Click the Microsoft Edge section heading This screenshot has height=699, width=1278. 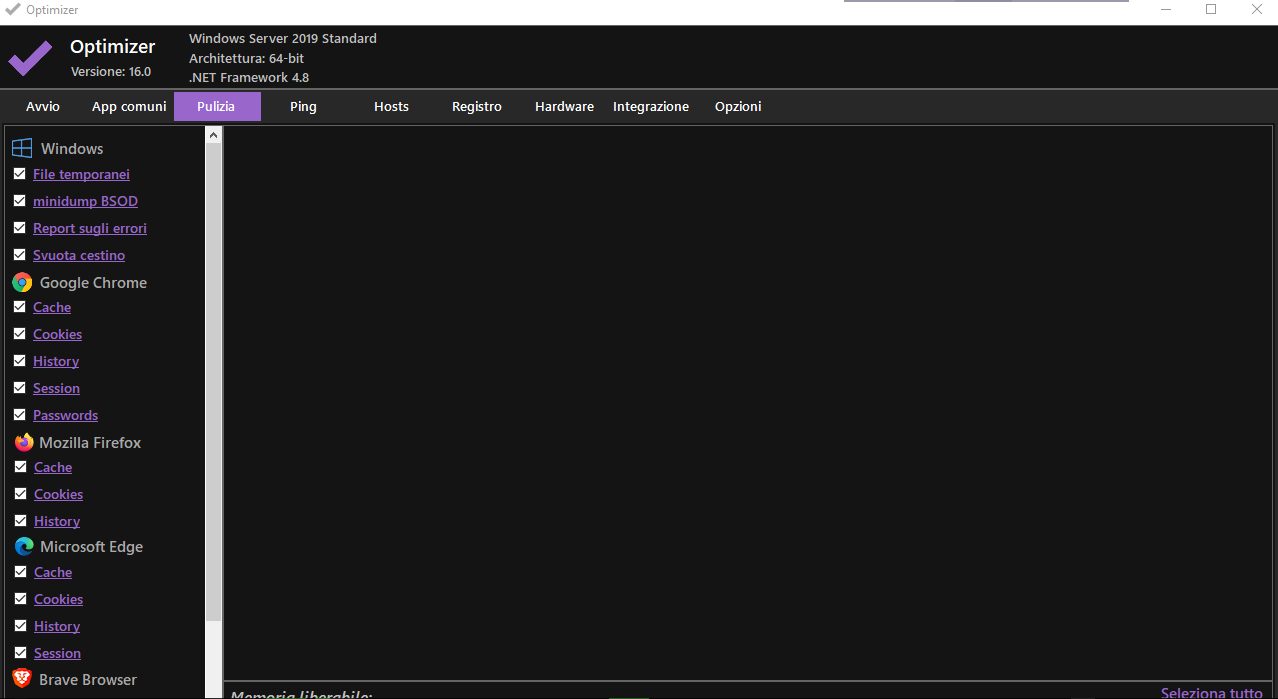91,547
